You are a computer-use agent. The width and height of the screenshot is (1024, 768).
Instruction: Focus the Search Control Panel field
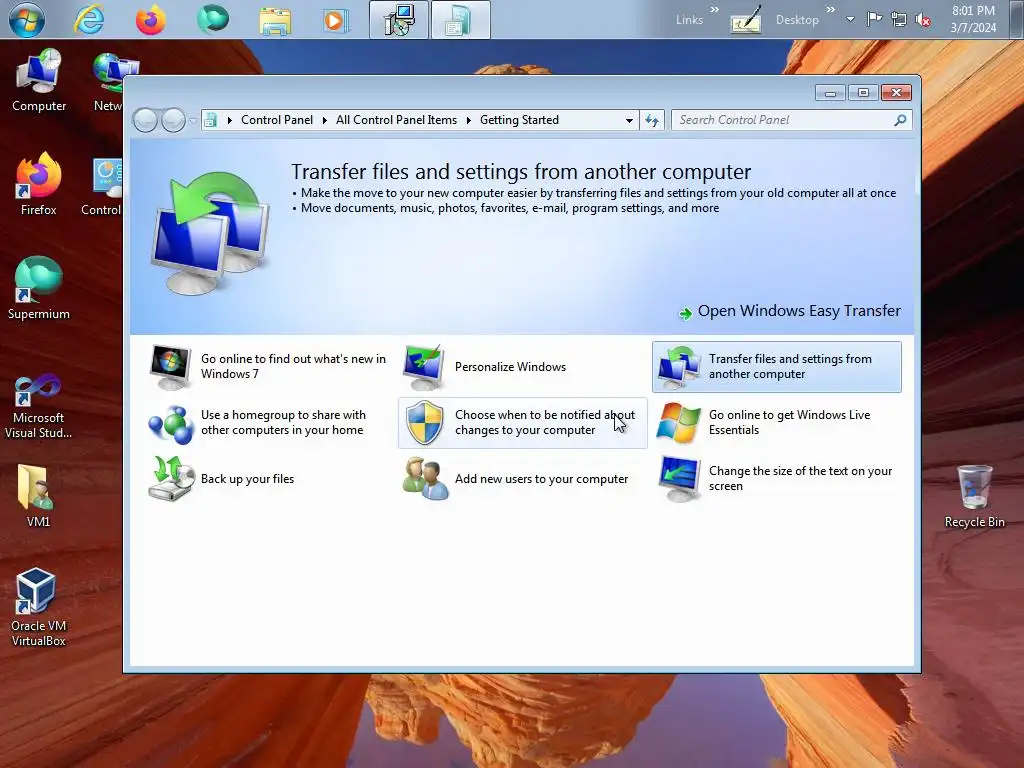coord(784,120)
